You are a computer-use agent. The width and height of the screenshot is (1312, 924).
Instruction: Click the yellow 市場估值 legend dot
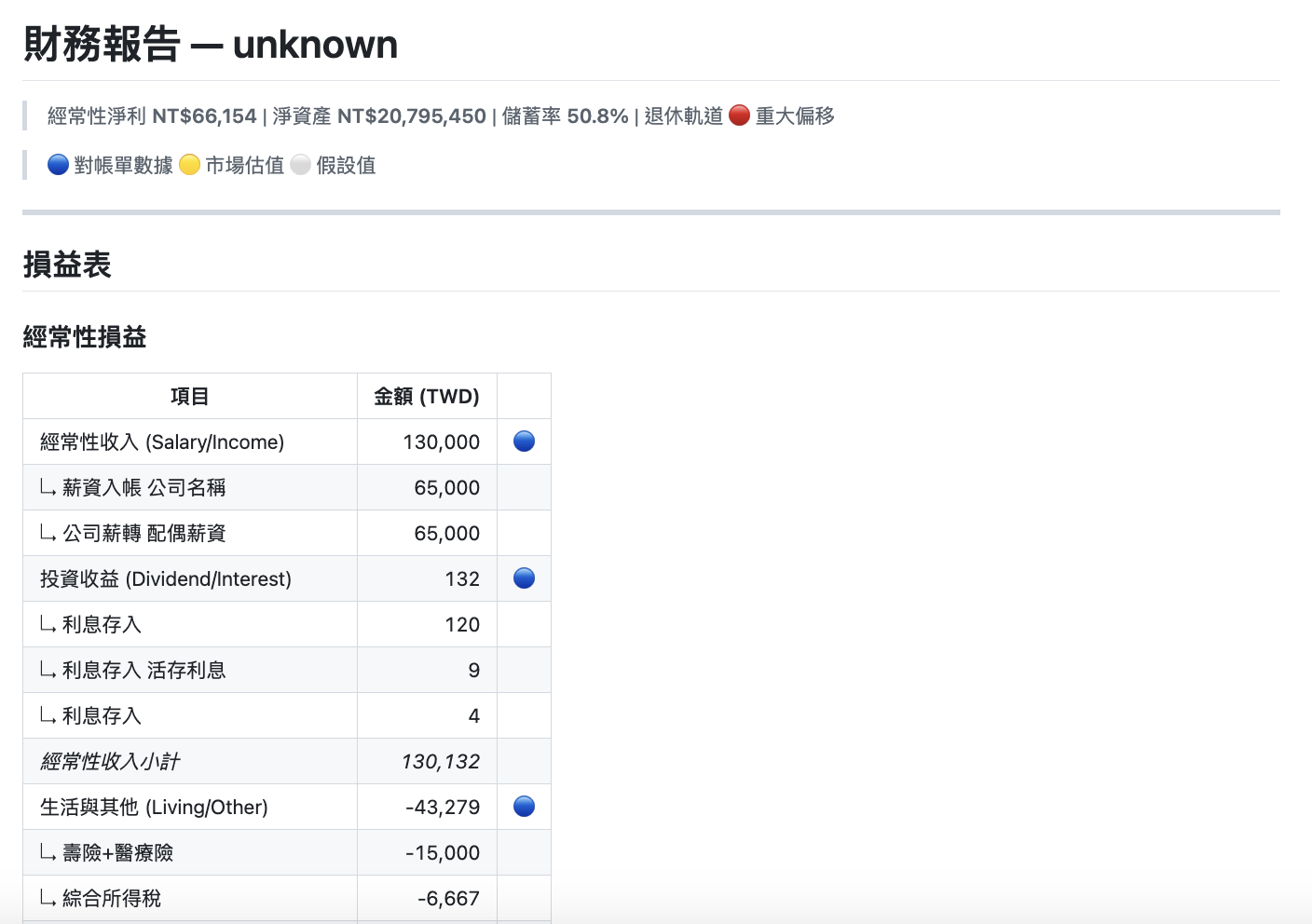[190, 164]
